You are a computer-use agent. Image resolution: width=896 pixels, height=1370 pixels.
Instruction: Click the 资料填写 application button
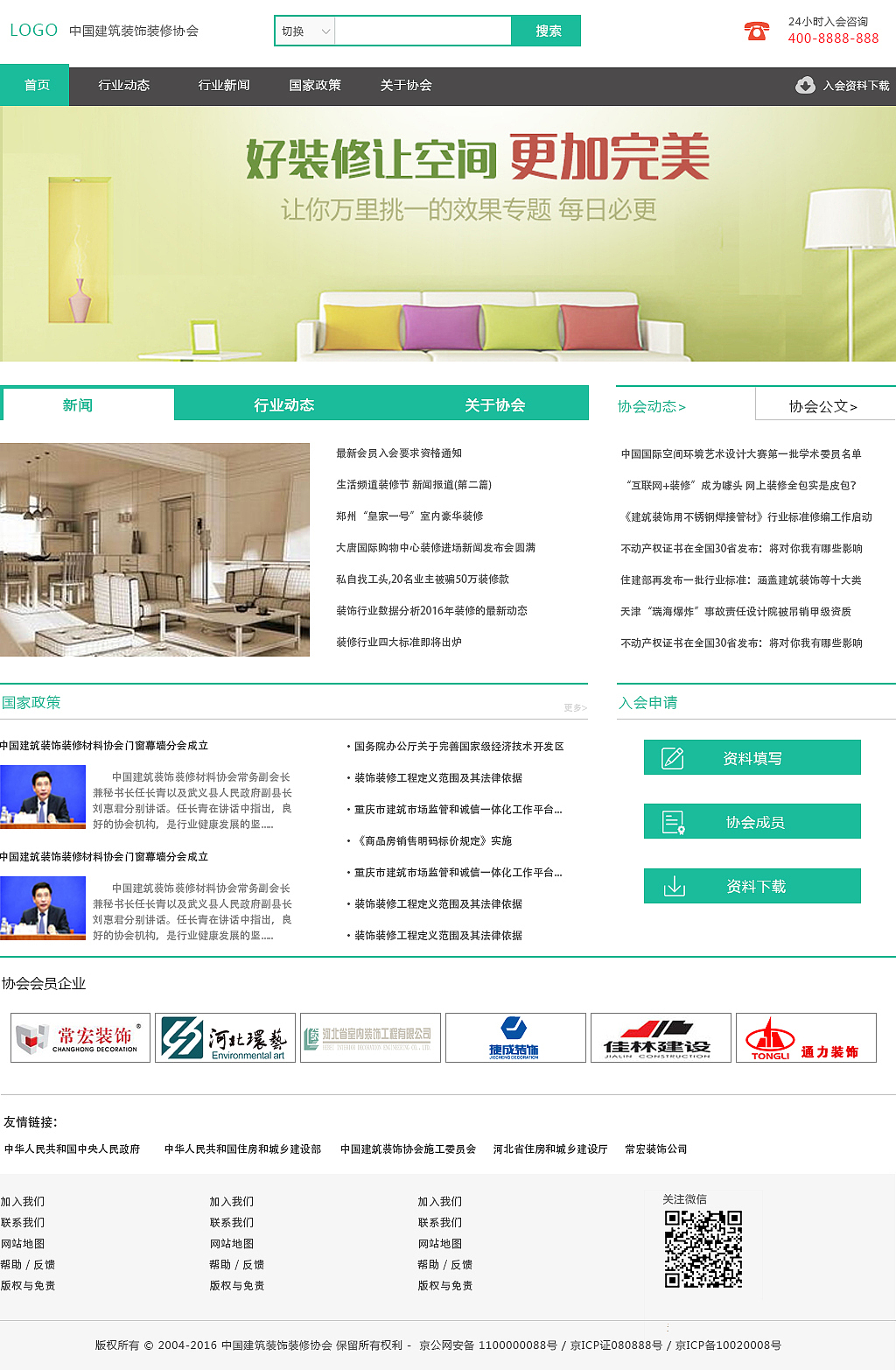752,758
